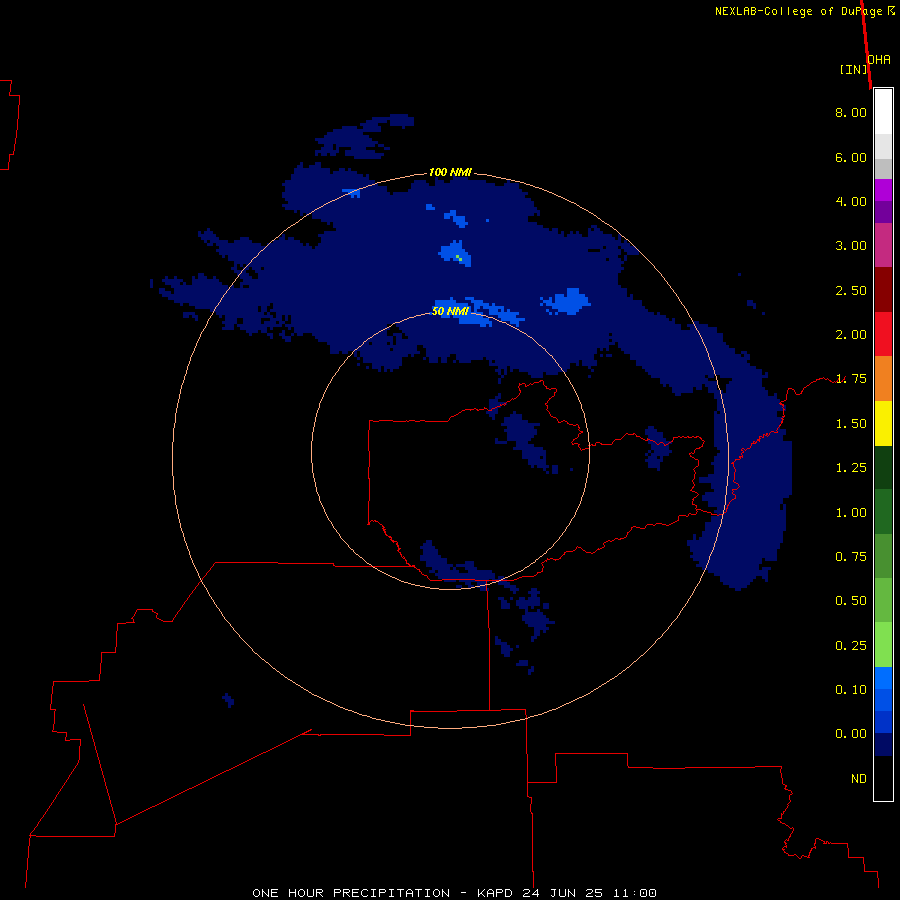This screenshot has width=900, height=900.
Task: Click the 0.25 legend value
Action: coord(851,646)
